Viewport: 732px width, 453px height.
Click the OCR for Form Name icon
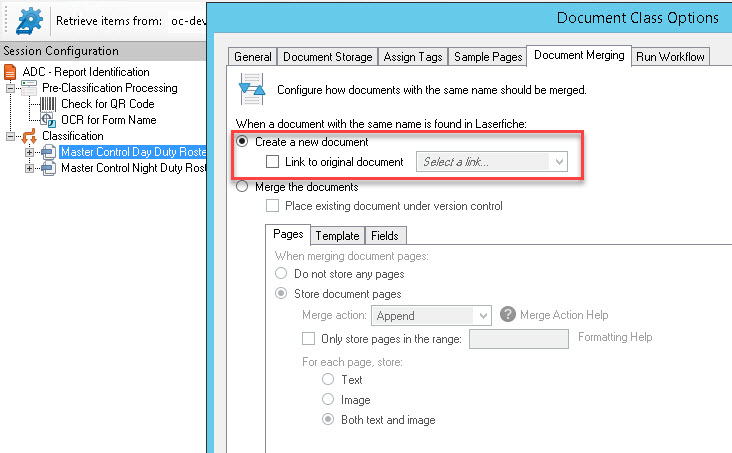tap(48, 120)
